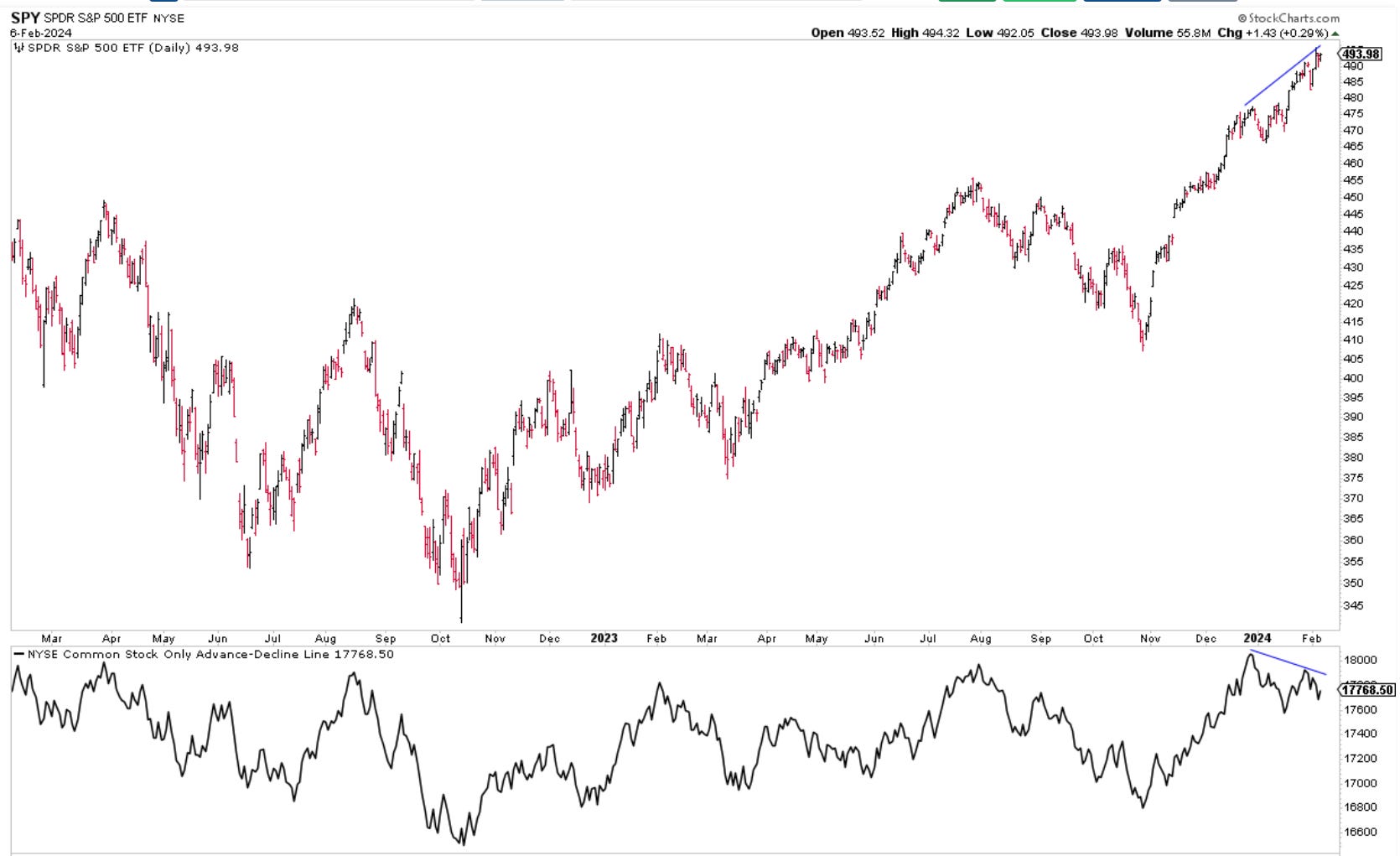Click the 2023 year label on the time axis
This screenshot has width=1400, height=856.
coord(604,638)
